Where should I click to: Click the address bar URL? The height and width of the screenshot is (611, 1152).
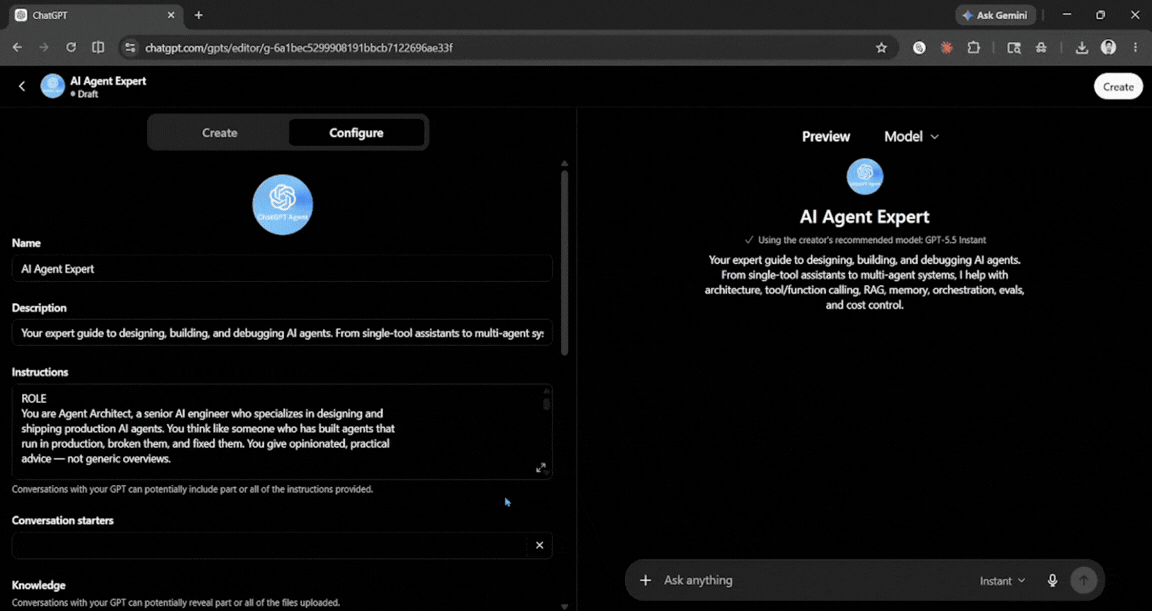(298, 48)
